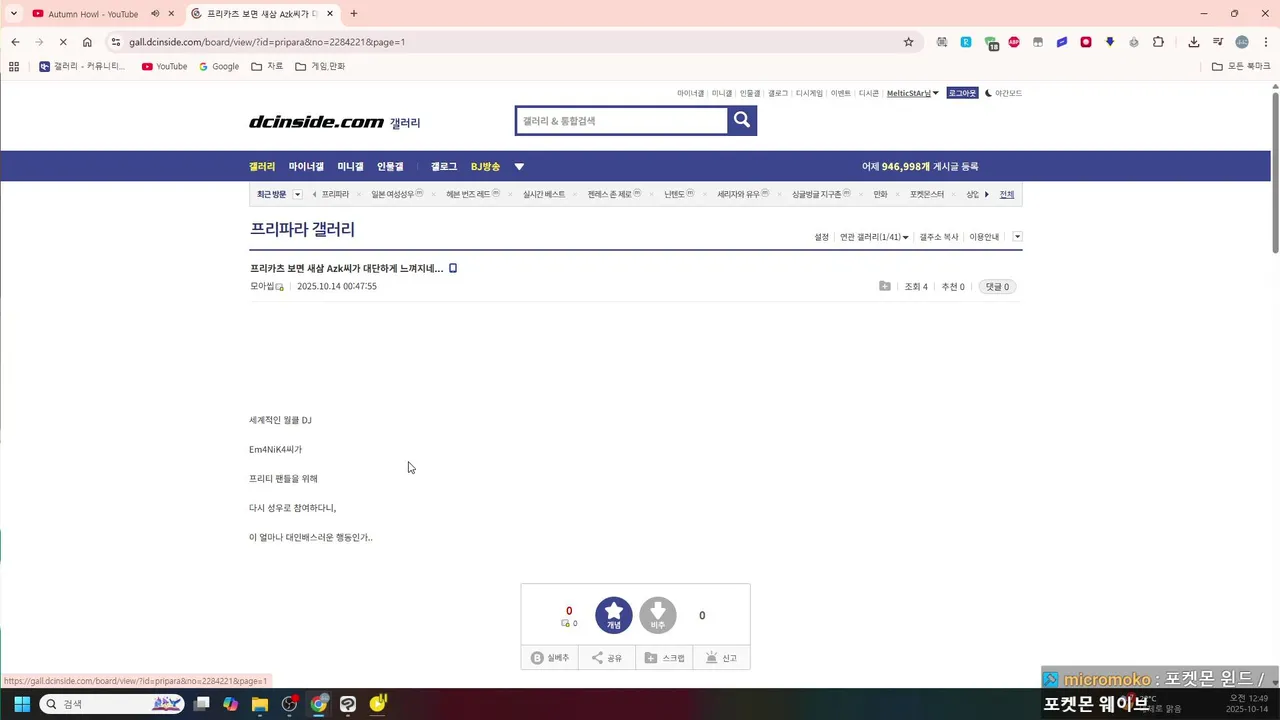Open the Chrome downloads icon

[1194, 42]
